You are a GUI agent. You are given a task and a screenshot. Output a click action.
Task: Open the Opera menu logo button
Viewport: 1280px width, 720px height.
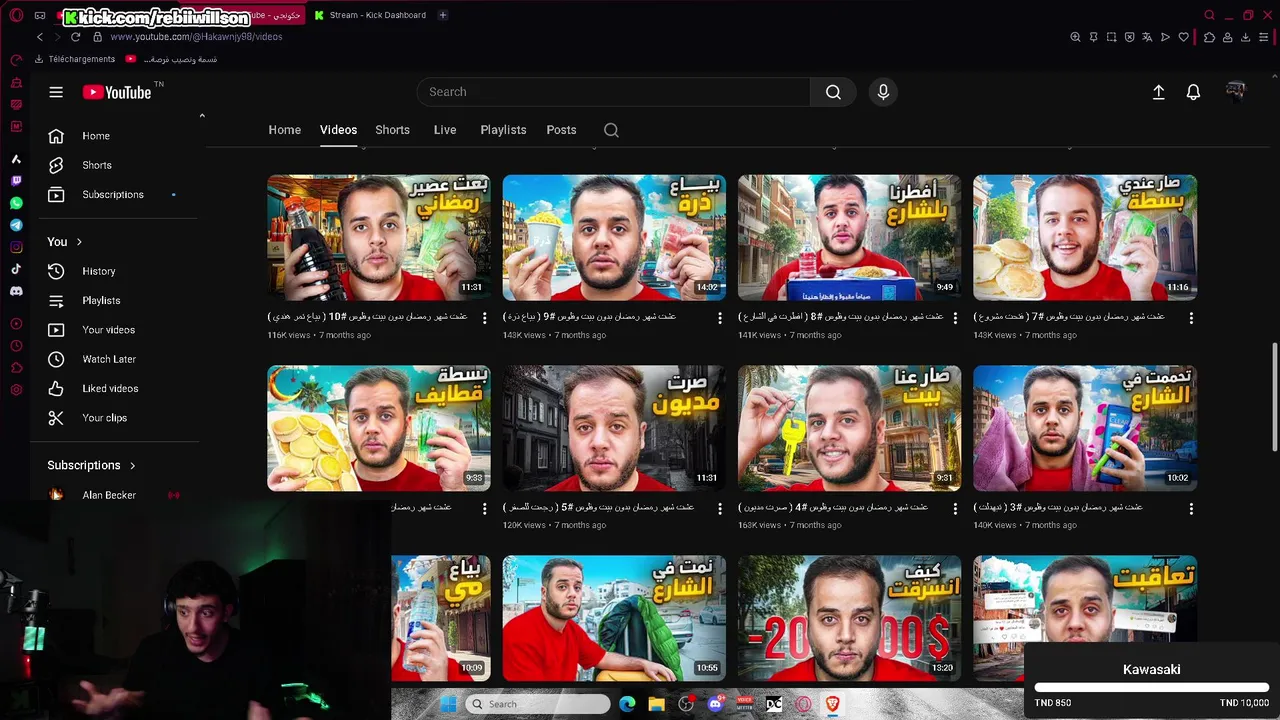point(16,15)
